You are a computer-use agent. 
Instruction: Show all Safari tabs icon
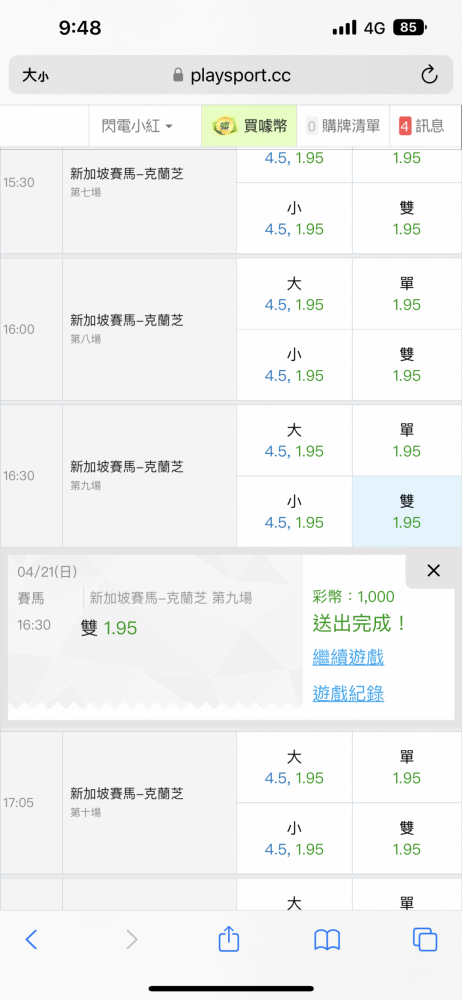(425, 939)
